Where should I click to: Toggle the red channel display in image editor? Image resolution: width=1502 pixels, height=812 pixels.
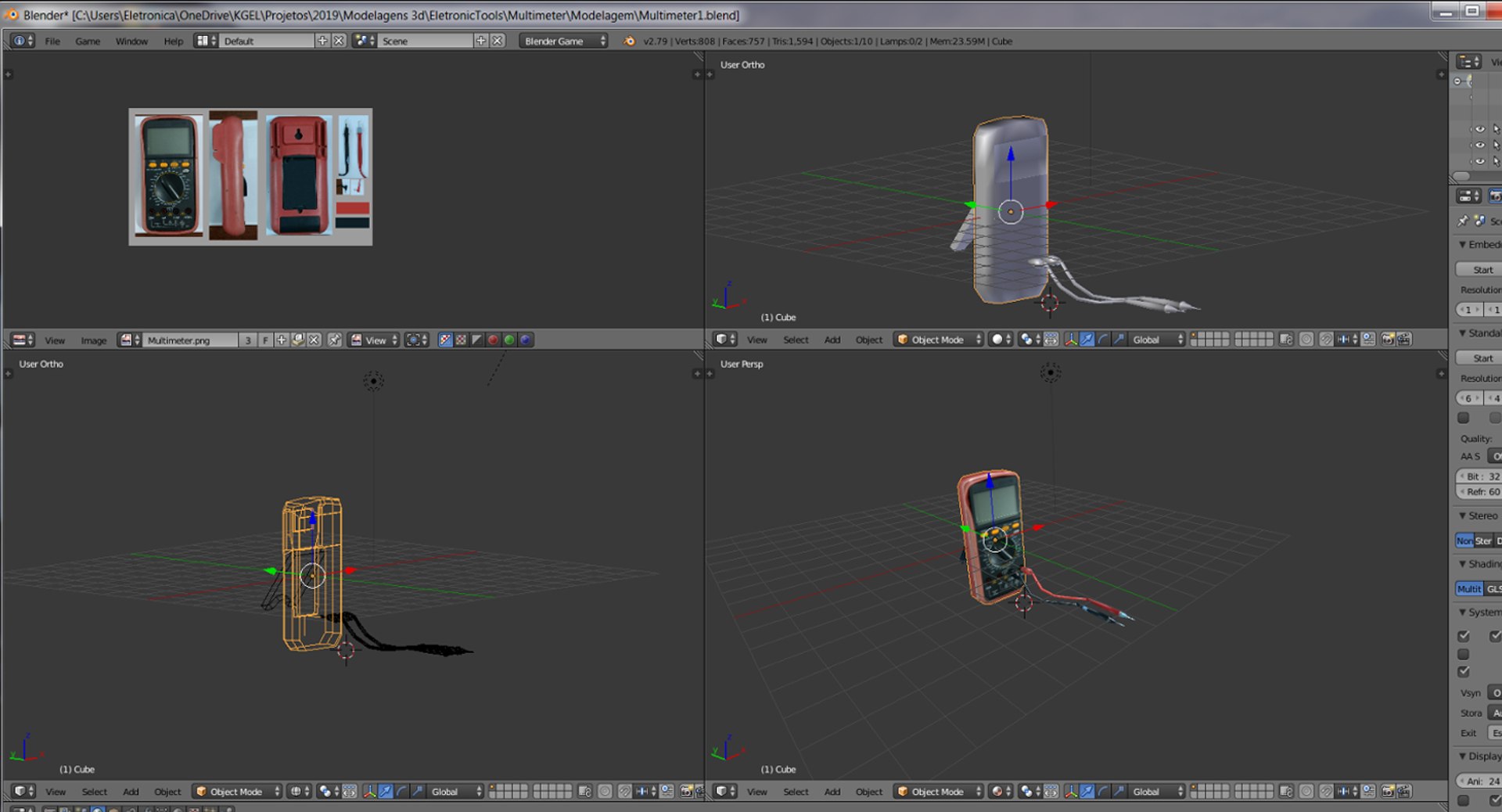tap(493, 340)
